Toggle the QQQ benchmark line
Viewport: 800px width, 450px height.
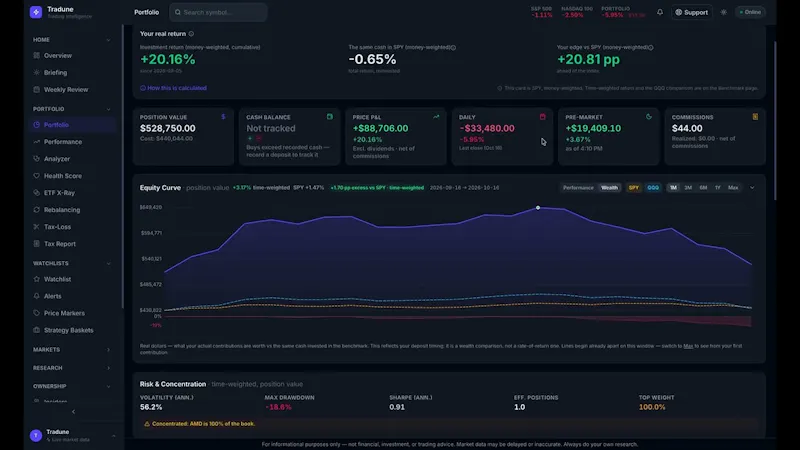point(653,188)
